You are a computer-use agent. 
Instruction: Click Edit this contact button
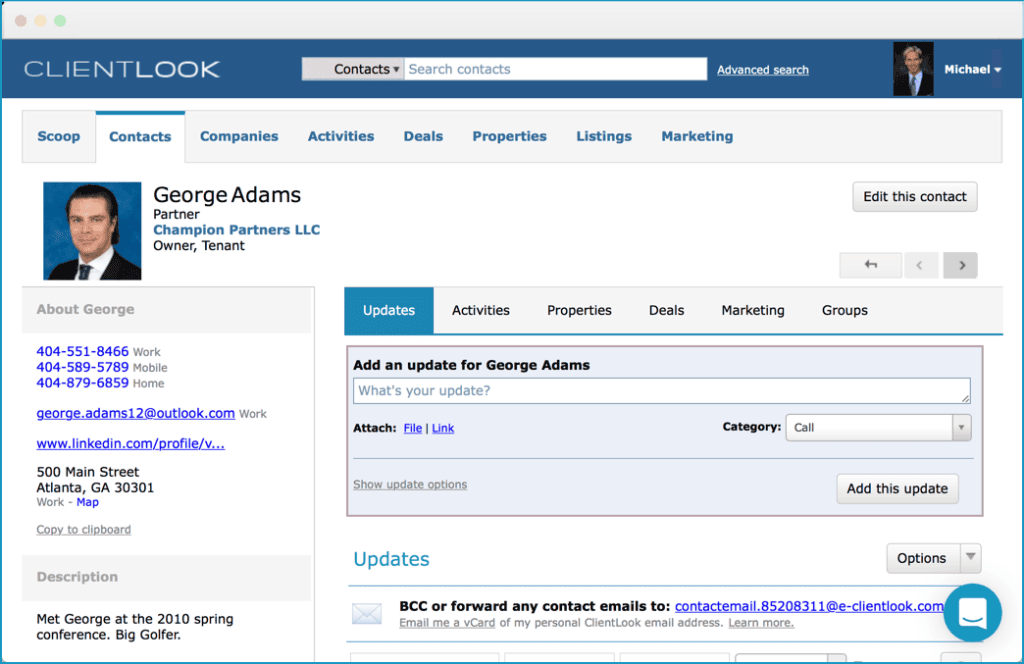pyautogui.click(x=915, y=197)
